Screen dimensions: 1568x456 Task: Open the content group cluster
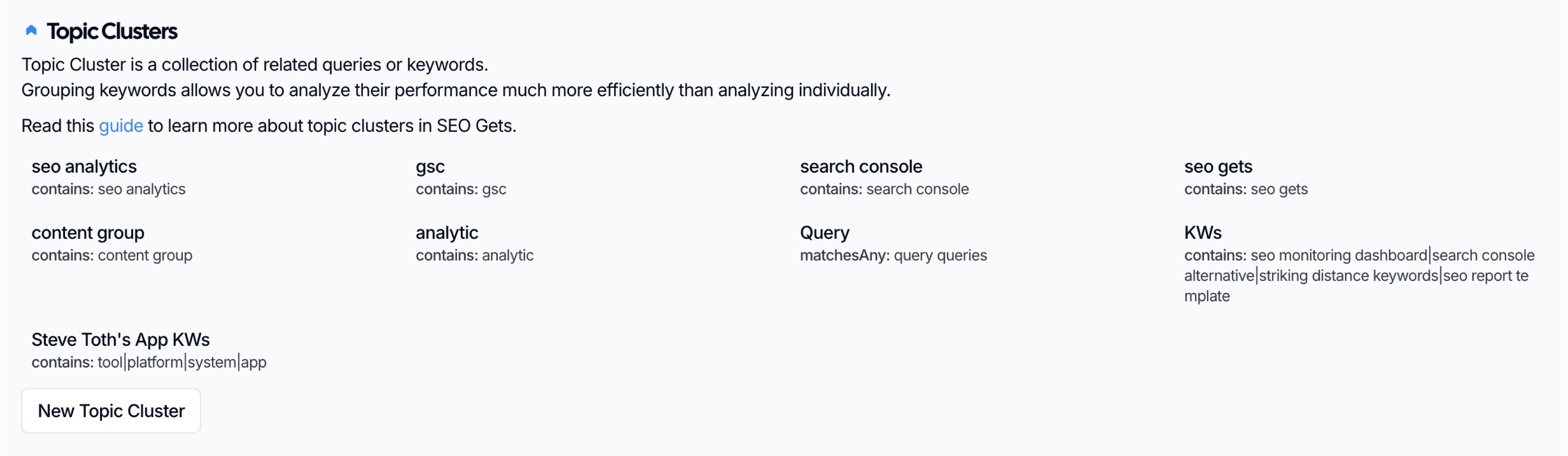point(88,232)
